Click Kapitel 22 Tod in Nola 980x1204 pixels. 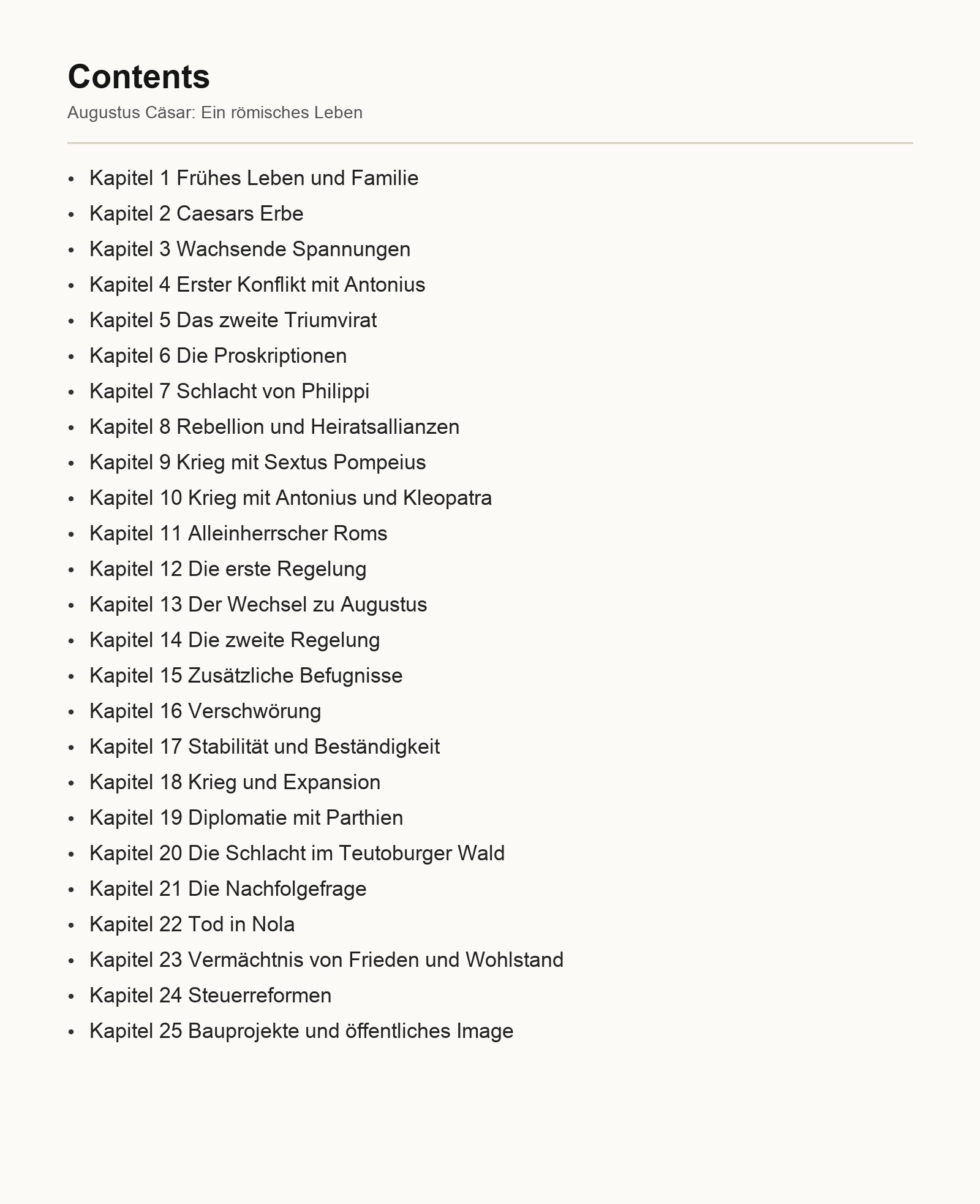pos(192,925)
